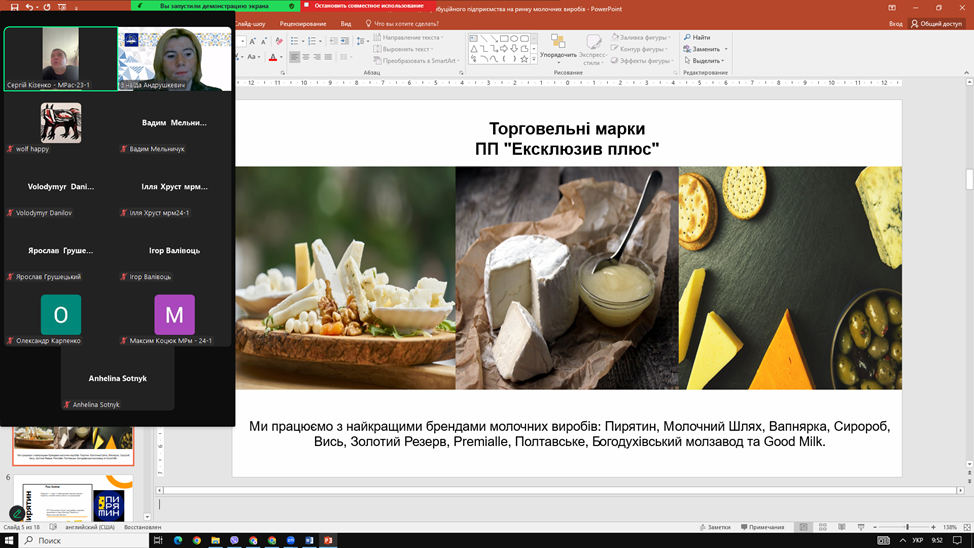Select the right arrow shape in gallery
The height and width of the screenshot is (548, 974).
504,48
